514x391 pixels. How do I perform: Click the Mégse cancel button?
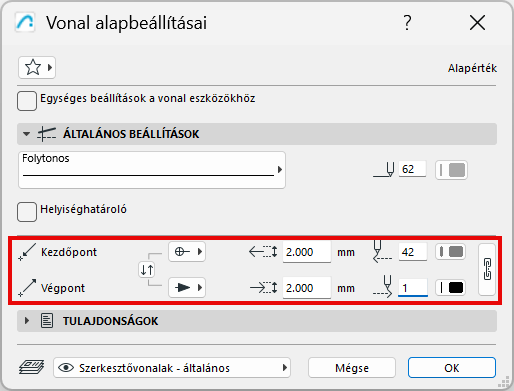(352, 368)
